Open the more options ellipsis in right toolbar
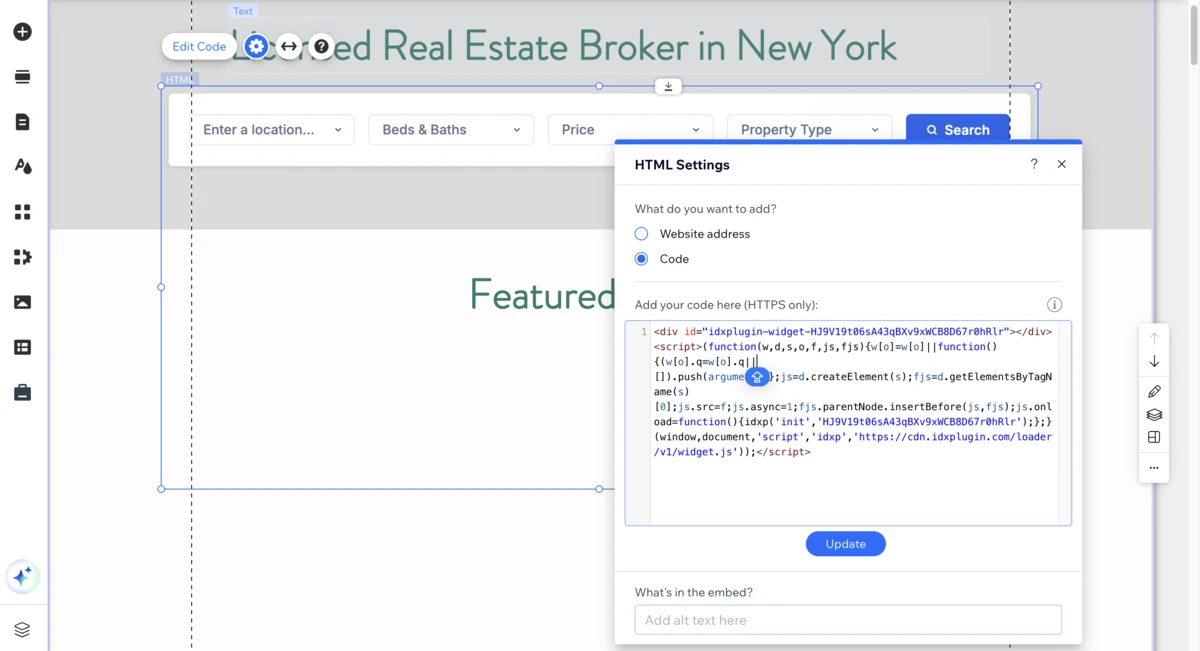1200x651 pixels. (1154, 467)
